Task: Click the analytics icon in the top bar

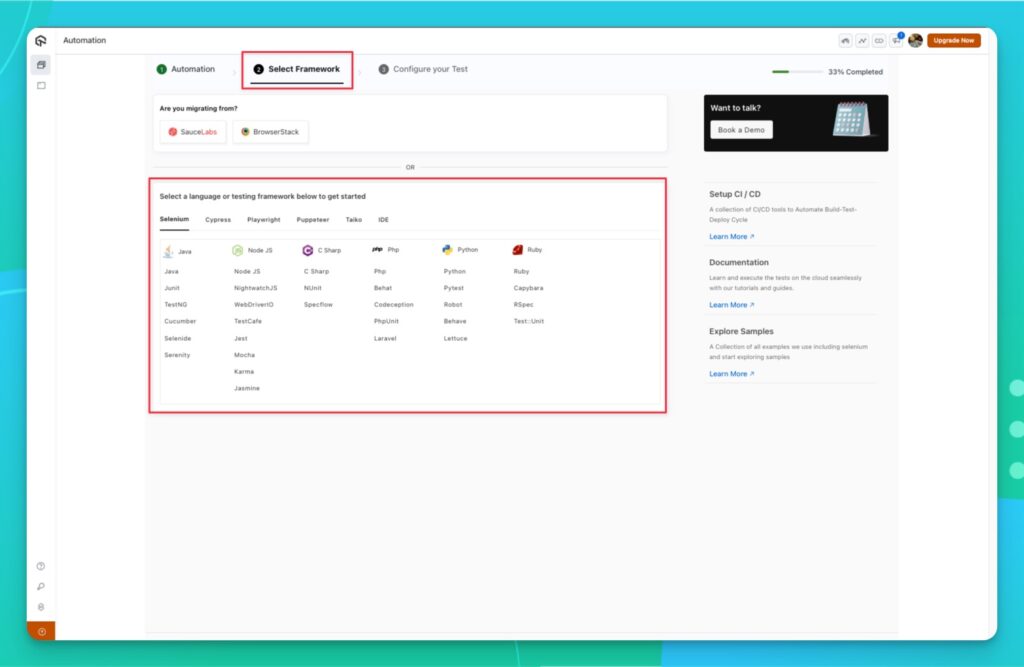Action: point(862,40)
